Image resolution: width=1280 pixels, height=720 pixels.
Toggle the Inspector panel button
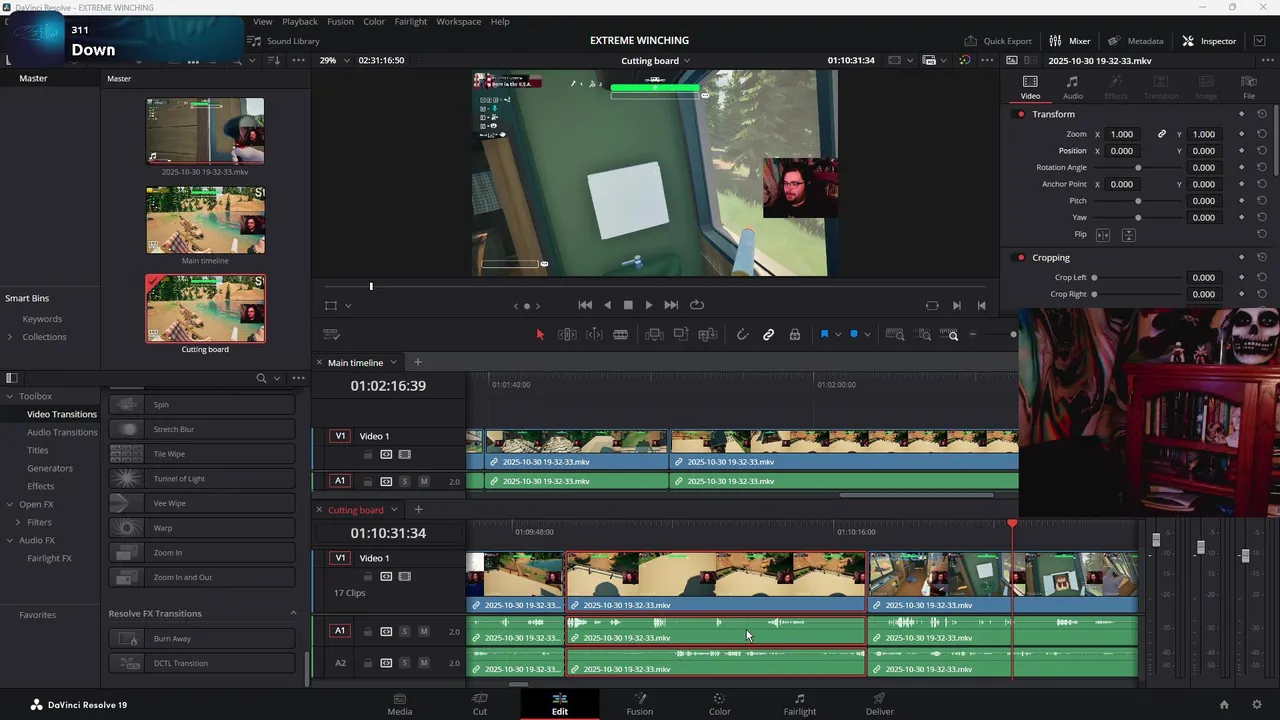coord(1209,42)
